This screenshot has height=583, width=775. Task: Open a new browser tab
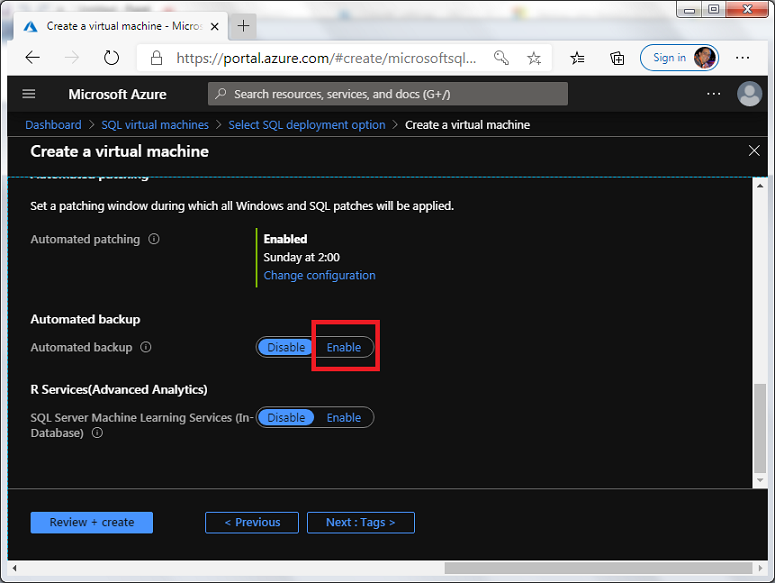243,26
